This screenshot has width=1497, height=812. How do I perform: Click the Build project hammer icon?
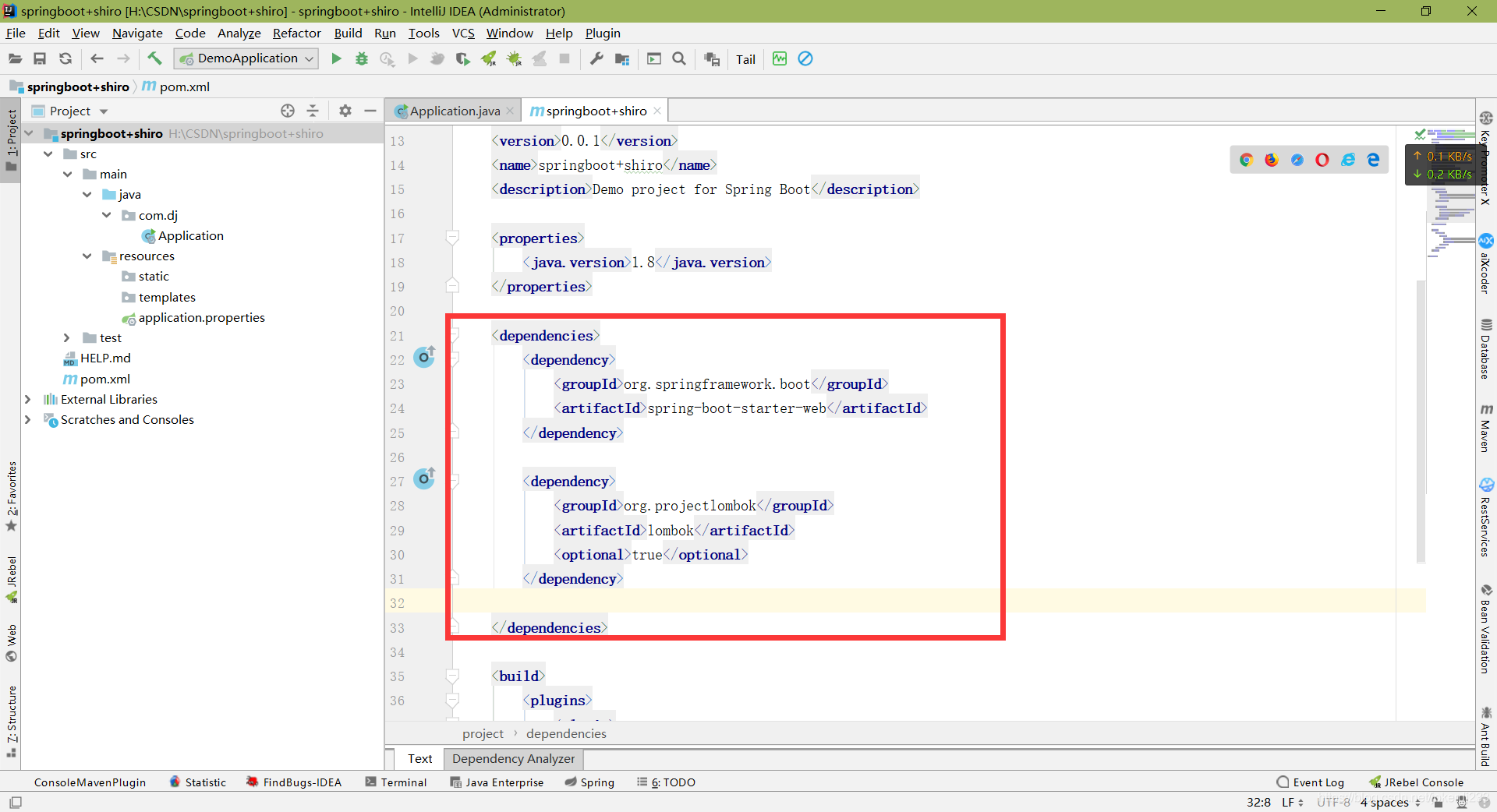pos(154,59)
